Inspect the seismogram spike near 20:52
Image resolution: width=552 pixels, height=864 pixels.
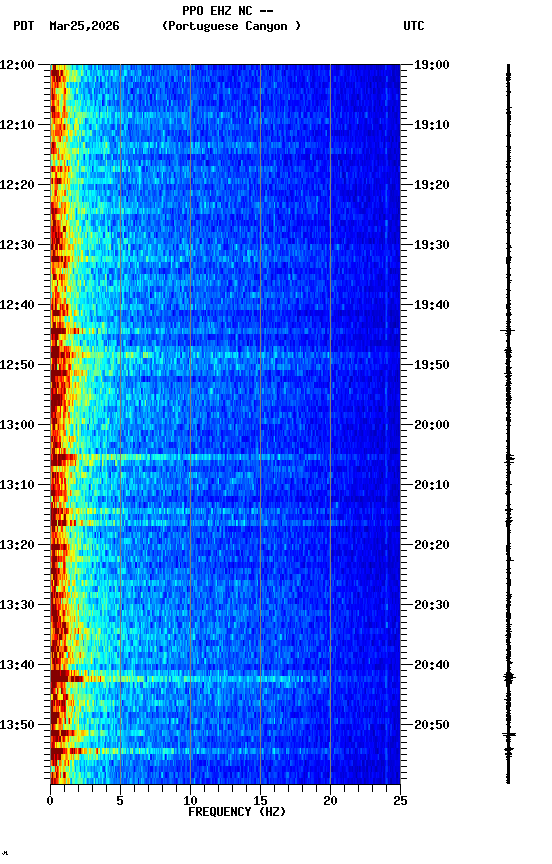point(508,735)
